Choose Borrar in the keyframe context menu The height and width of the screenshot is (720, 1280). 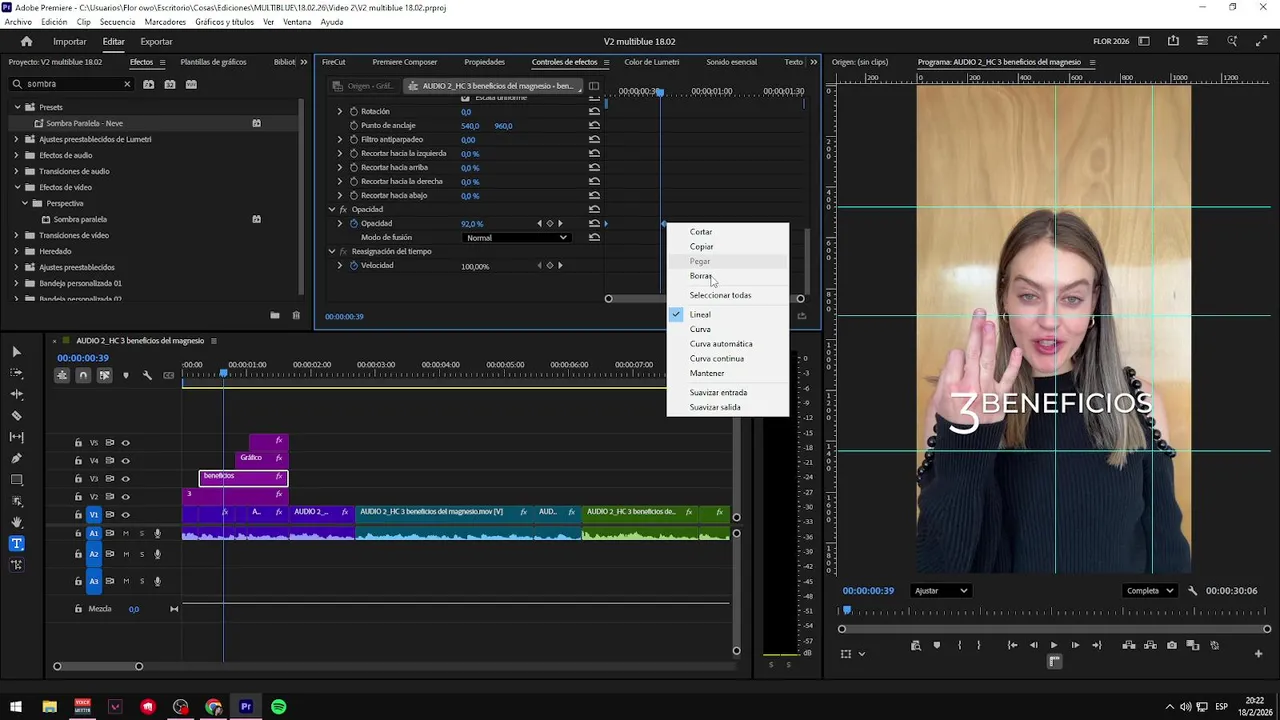coord(701,276)
